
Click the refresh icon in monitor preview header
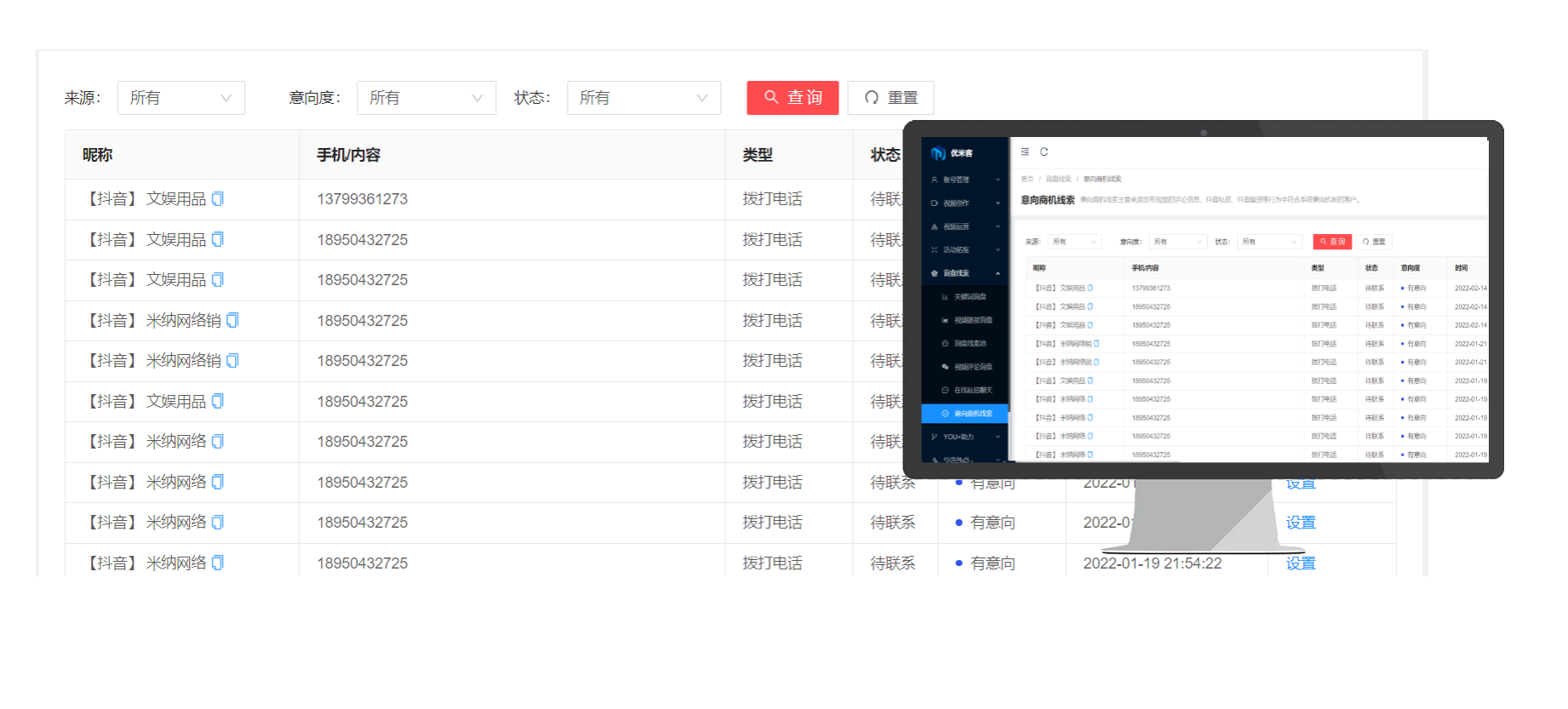pos(1044,152)
